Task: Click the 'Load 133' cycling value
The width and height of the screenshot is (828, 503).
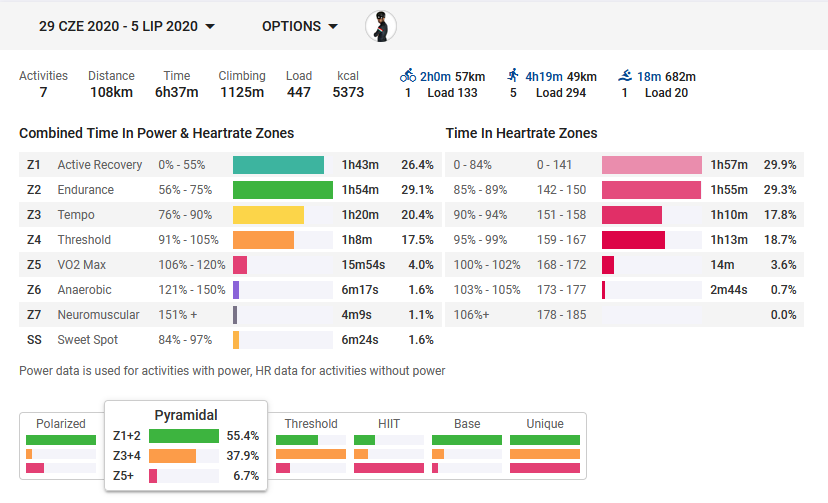Action: 452,93
